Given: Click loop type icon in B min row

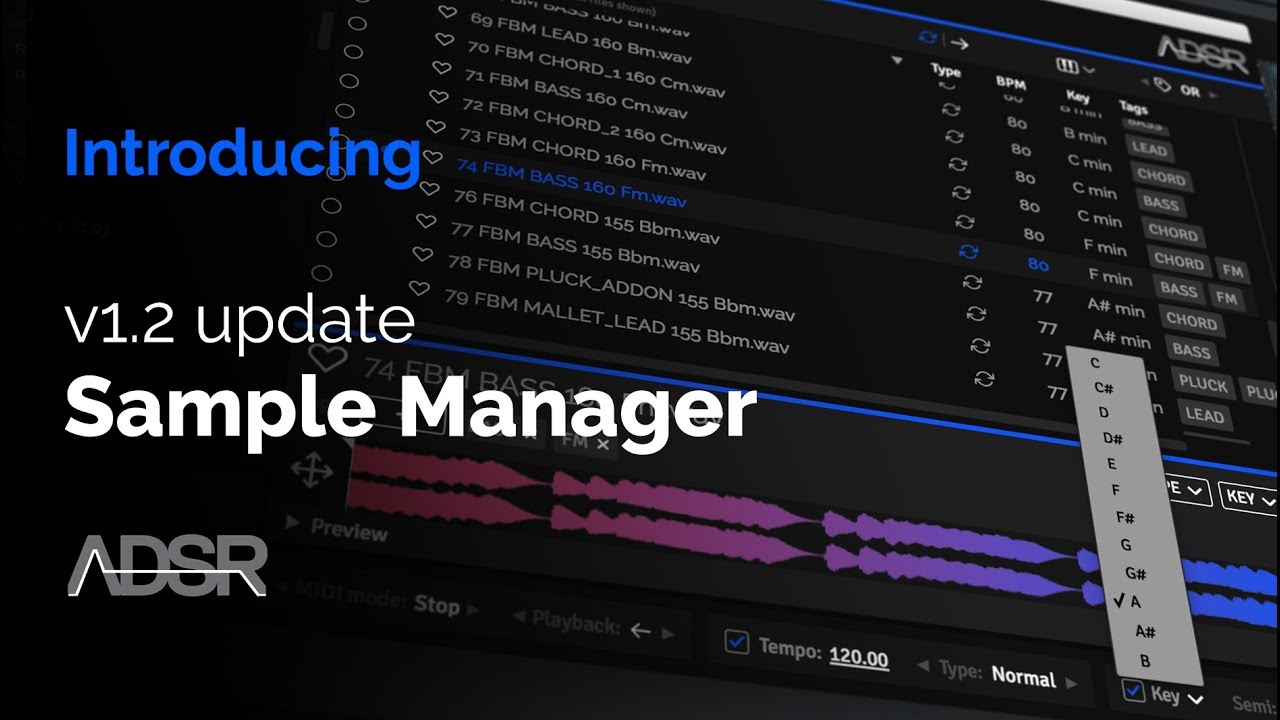Looking at the screenshot, I should pyautogui.click(x=952, y=110).
